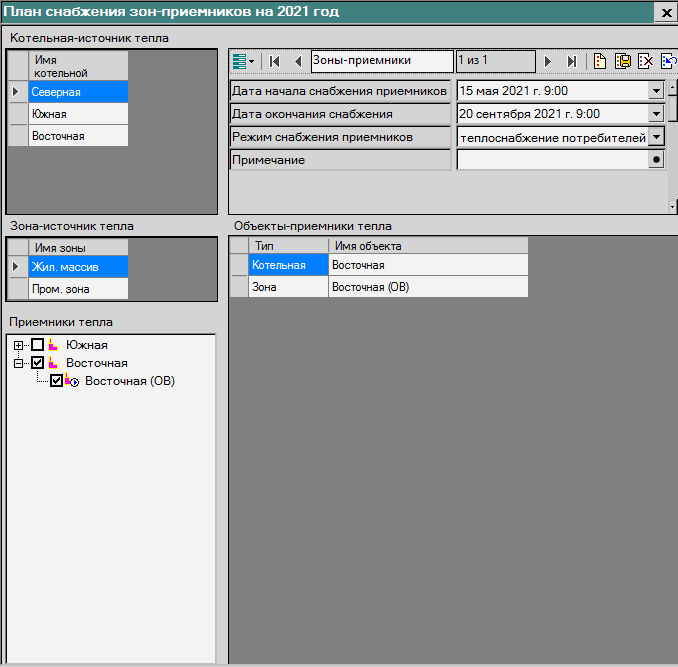This screenshot has width=678, height=667.
Task: Go to the previous record
Action: 297,61
